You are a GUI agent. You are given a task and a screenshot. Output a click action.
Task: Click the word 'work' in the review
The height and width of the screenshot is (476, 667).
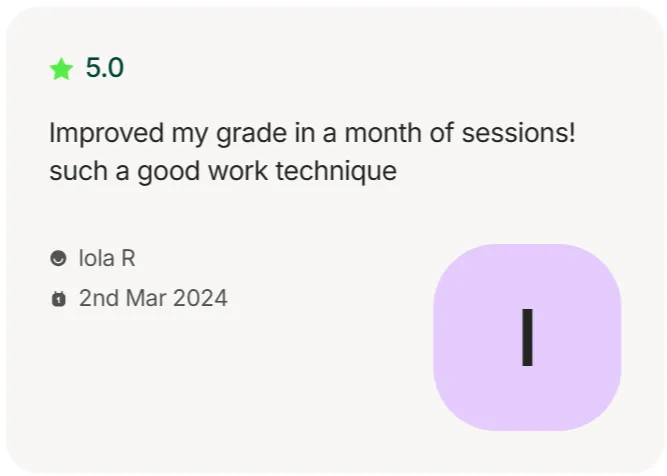tap(238, 171)
